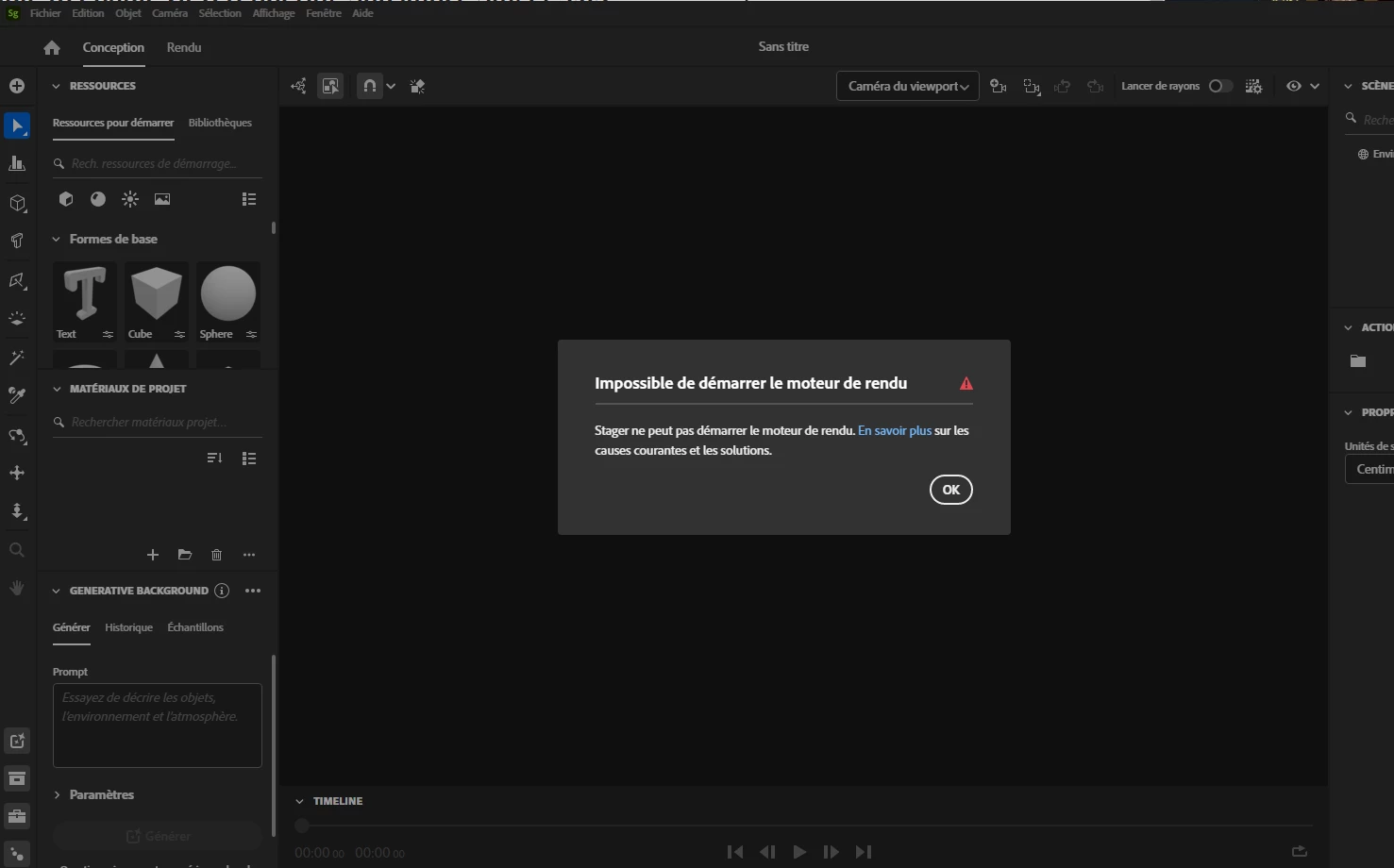1394x868 pixels.
Task: Open En savoir plus link
Action: pos(895,430)
